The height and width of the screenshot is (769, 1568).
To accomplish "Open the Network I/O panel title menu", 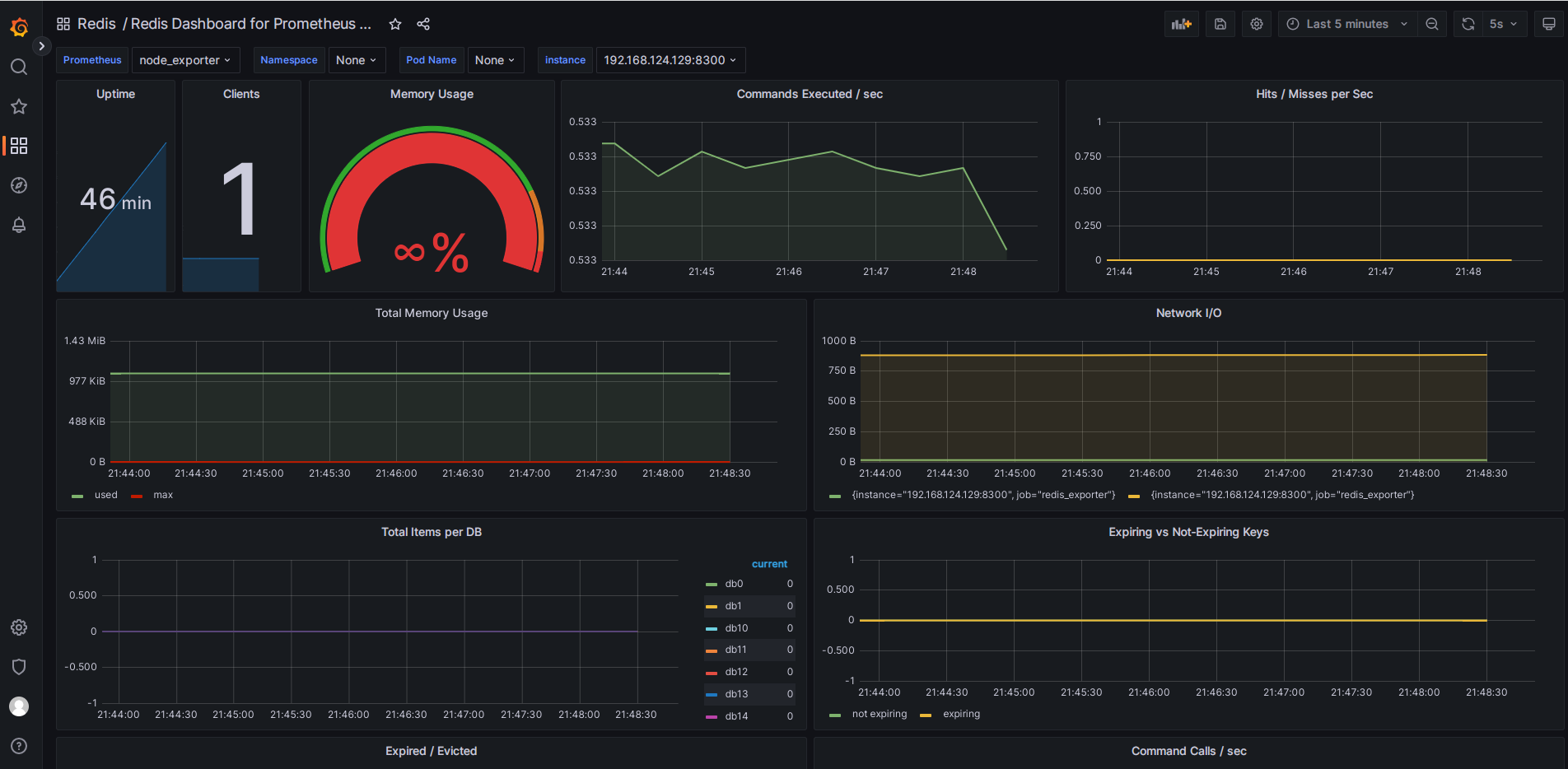I will click(x=1188, y=313).
